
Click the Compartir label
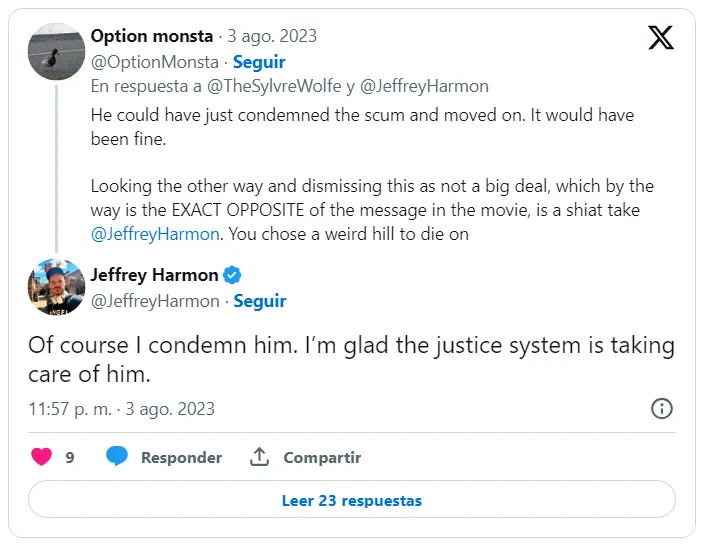pos(322,457)
